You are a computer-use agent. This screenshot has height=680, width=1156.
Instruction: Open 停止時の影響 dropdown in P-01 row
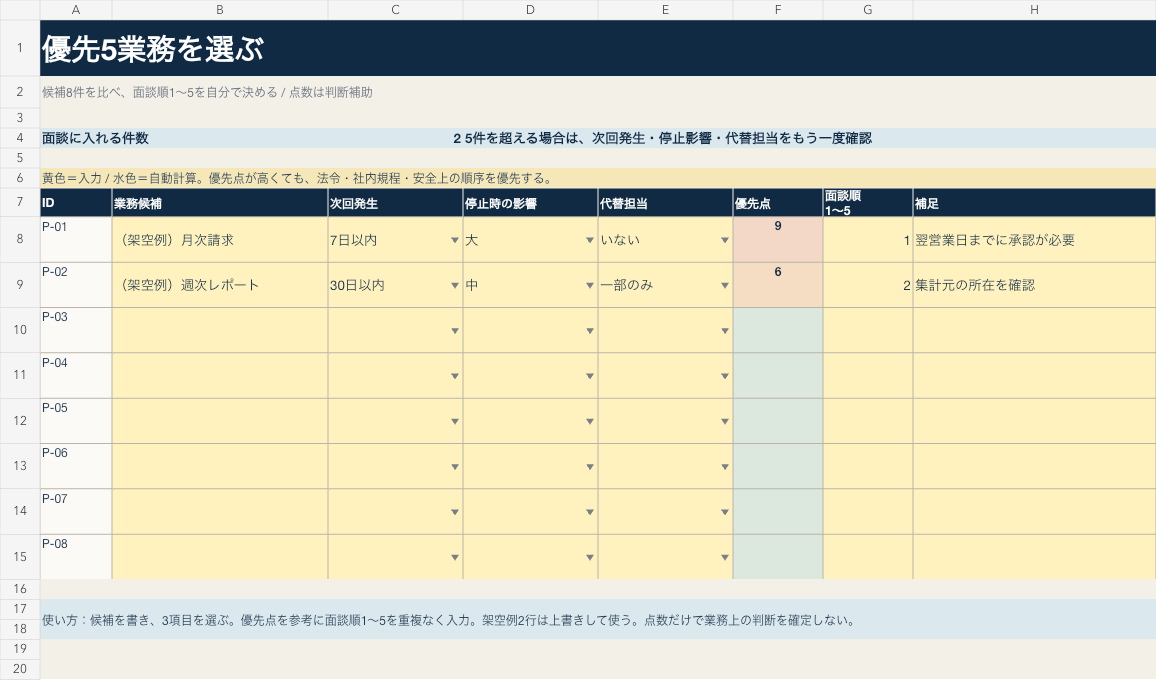click(590, 240)
